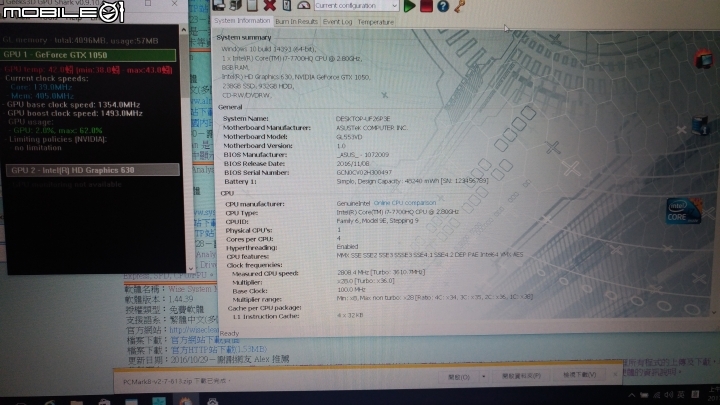Screen dimensions: 720x405
Task: Click the save results disk icon in BurnInTest toolbar
Action: point(219,6)
